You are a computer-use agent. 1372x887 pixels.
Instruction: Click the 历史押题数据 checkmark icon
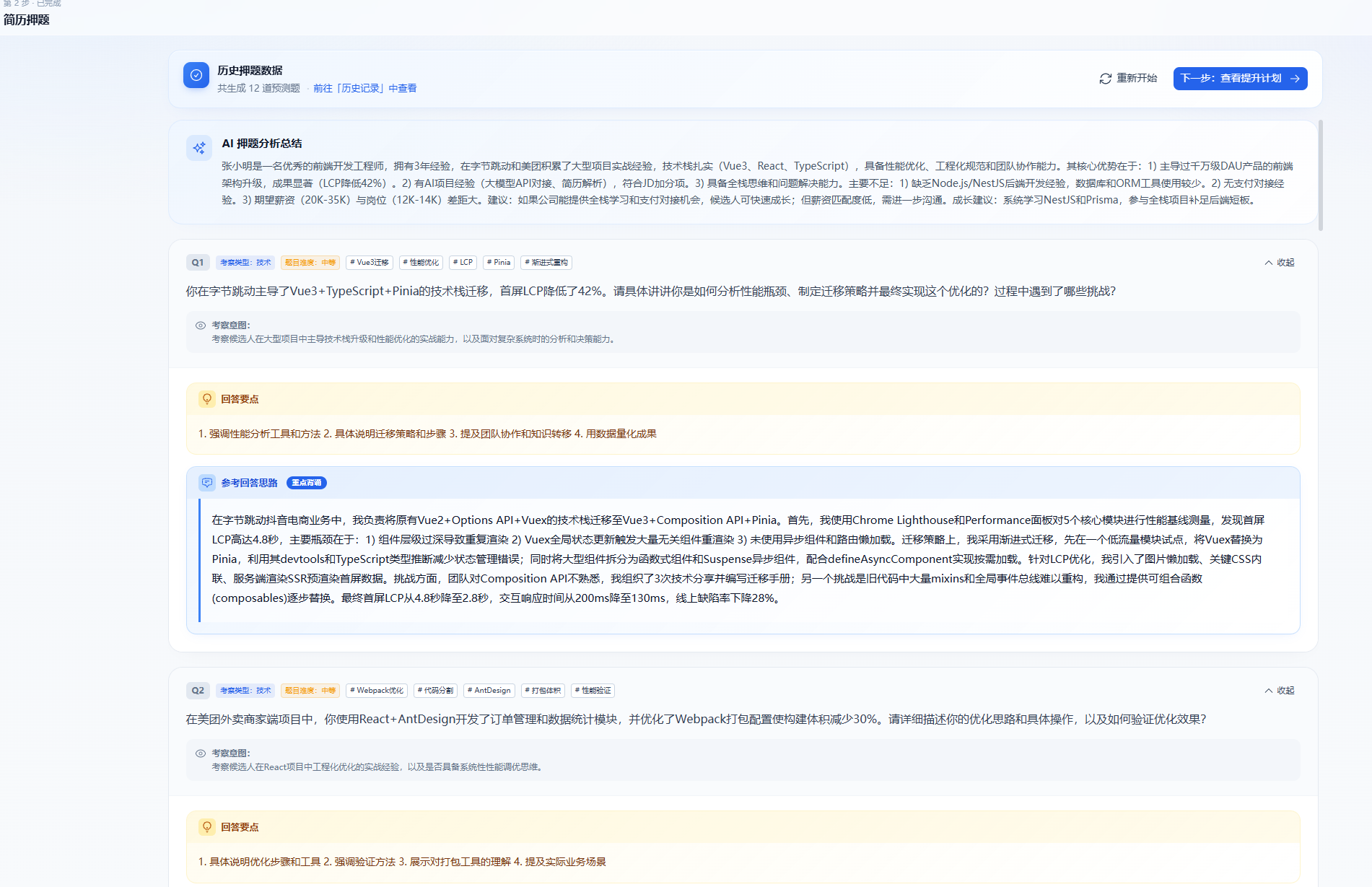(x=196, y=75)
